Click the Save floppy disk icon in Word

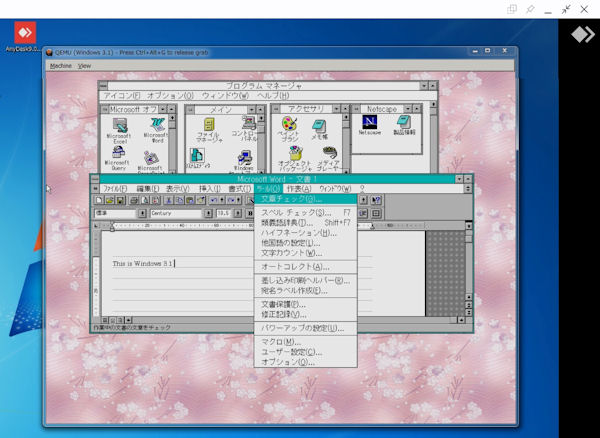(120, 200)
